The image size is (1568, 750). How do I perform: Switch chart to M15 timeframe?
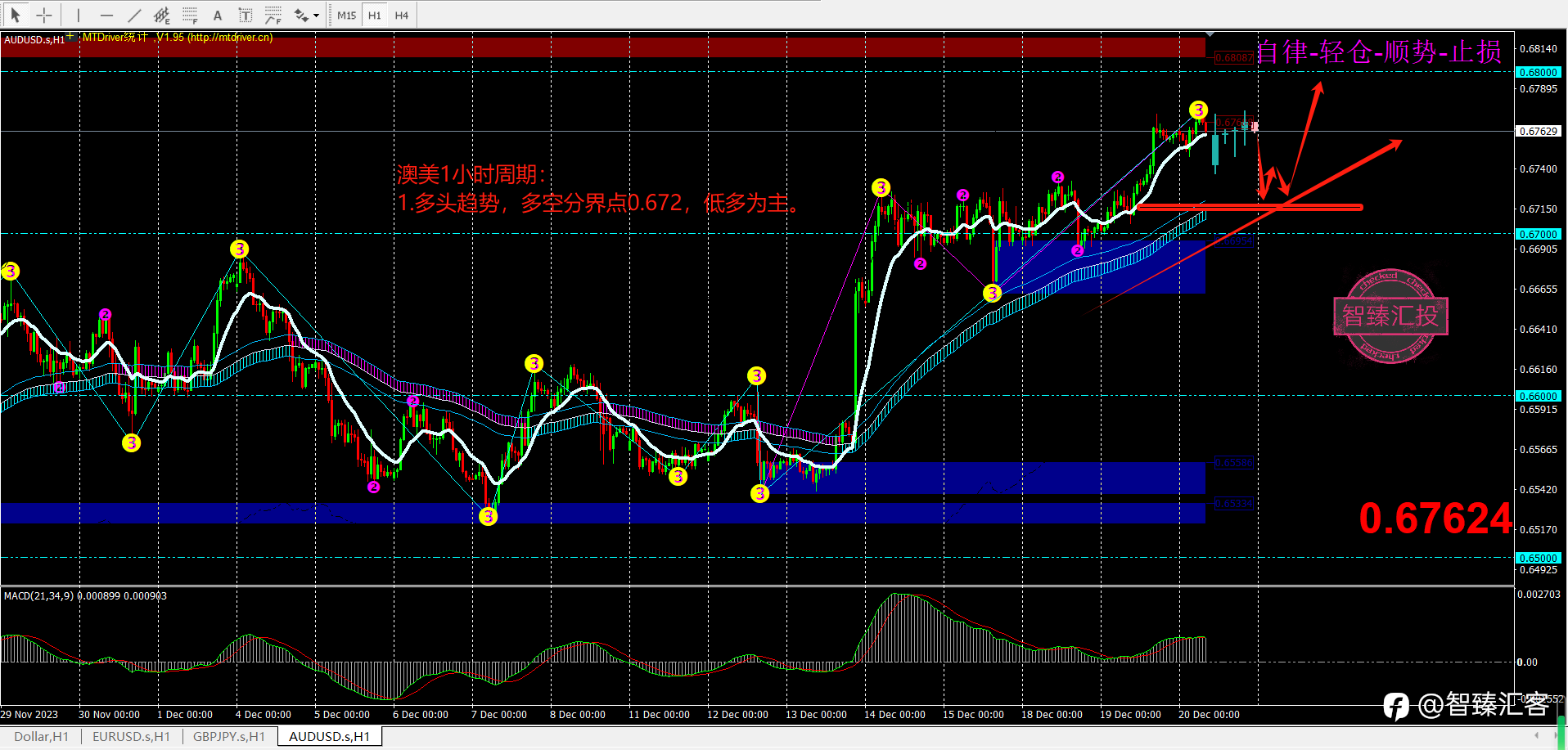click(x=346, y=15)
